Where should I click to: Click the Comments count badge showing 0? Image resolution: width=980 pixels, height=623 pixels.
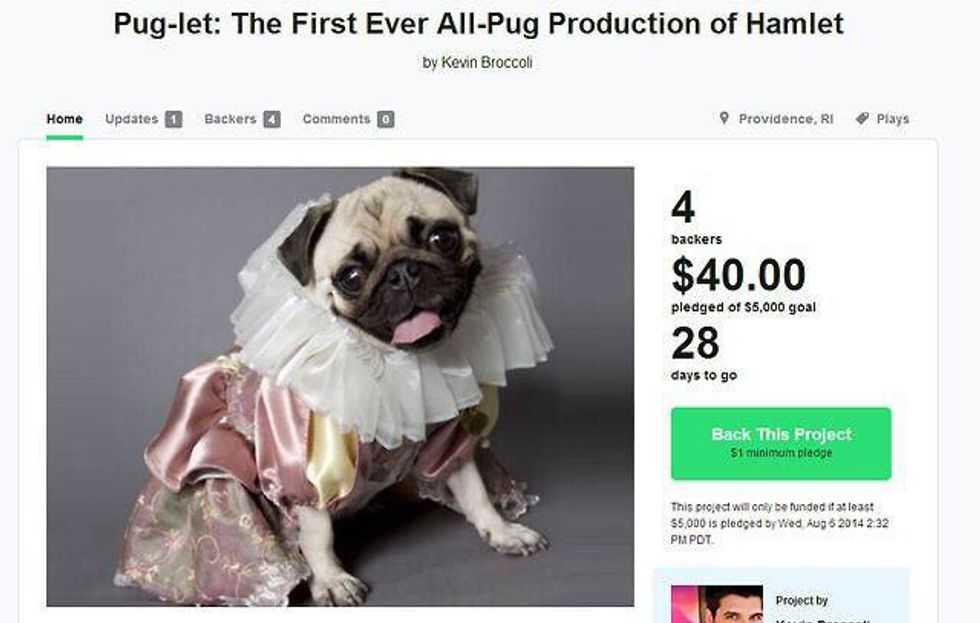385,119
